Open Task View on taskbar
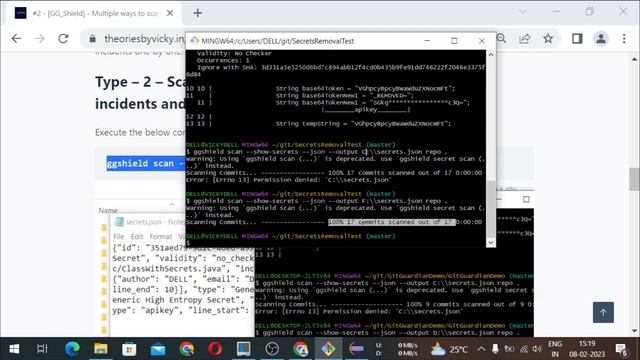The height and width of the screenshot is (360, 640). [42, 349]
